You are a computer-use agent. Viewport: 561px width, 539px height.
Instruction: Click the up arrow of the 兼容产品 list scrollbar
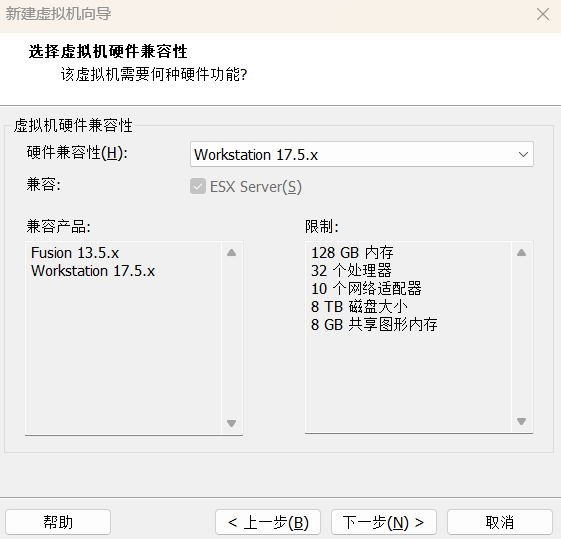231,253
